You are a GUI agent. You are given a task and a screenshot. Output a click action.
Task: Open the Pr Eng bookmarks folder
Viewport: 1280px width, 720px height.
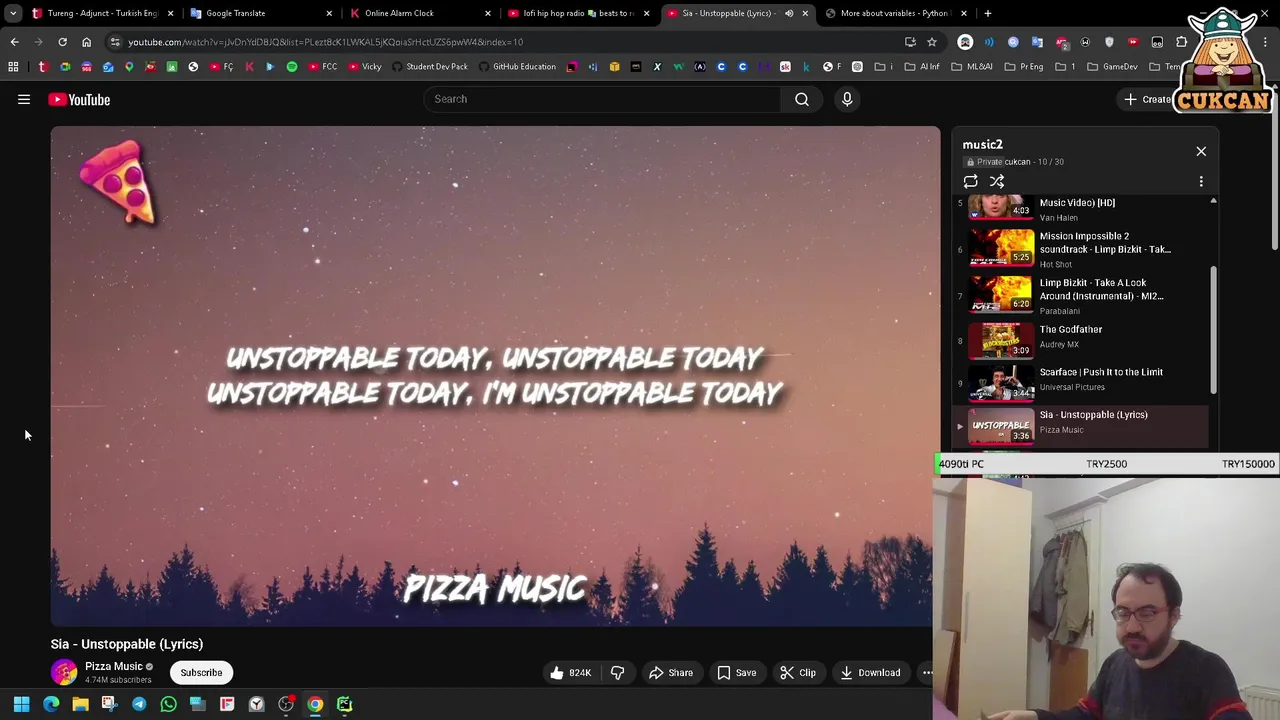click(1024, 67)
